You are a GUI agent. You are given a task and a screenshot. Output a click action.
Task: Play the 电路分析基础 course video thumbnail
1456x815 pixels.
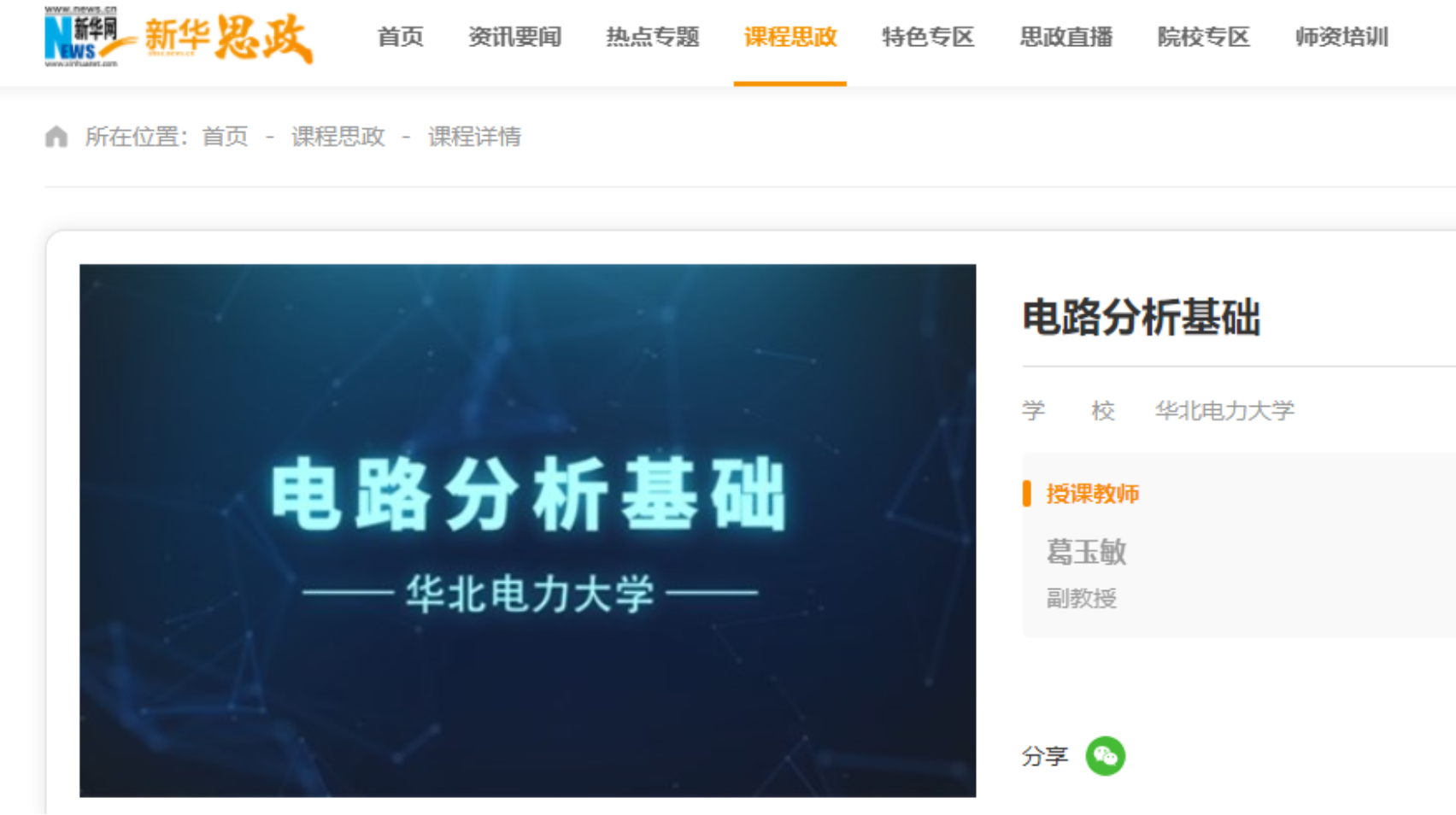pos(527,531)
